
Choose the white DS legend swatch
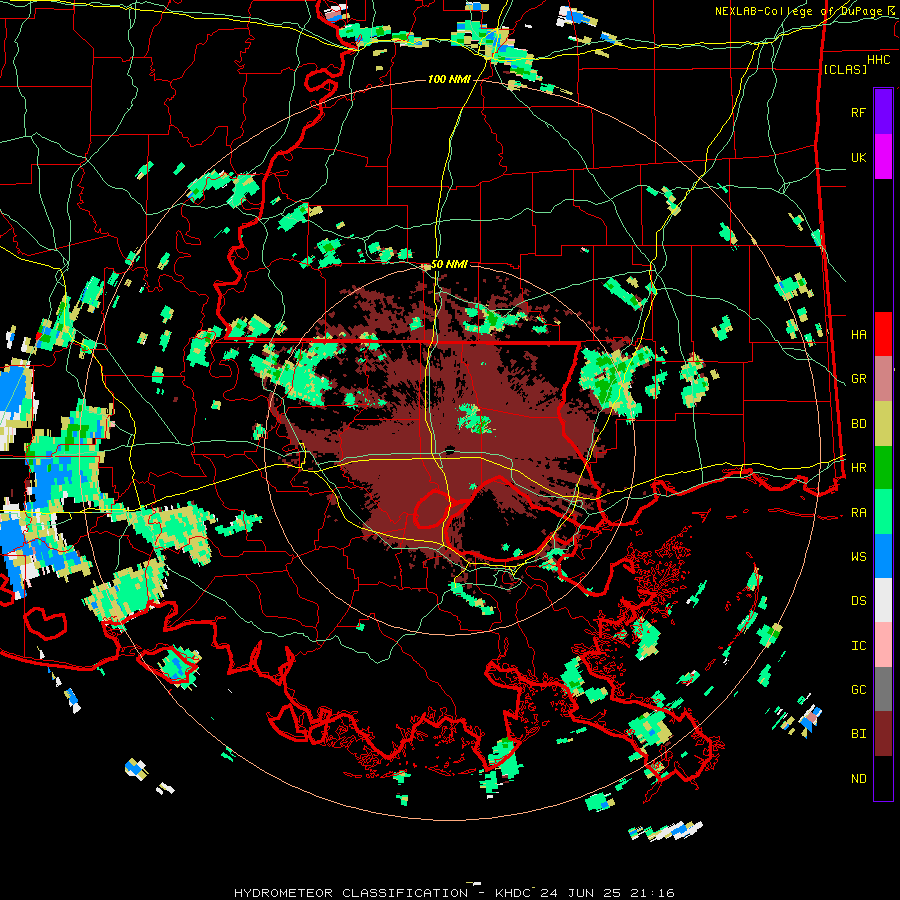[883, 600]
